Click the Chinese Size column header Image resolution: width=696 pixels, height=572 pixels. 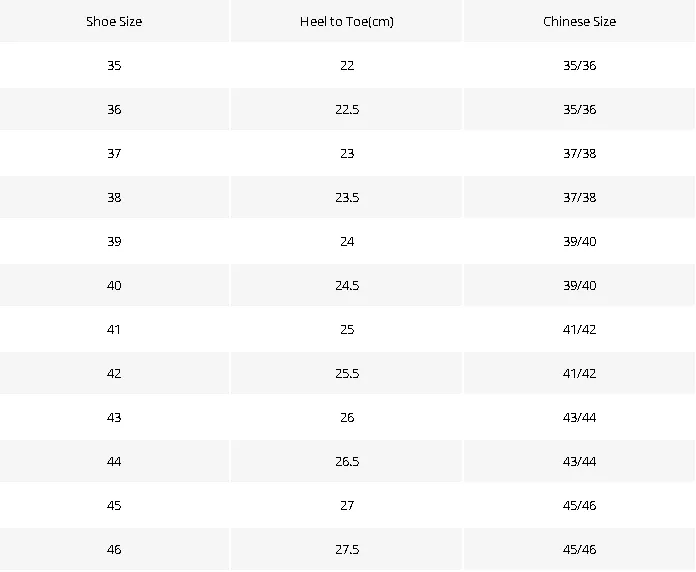pos(579,21)
